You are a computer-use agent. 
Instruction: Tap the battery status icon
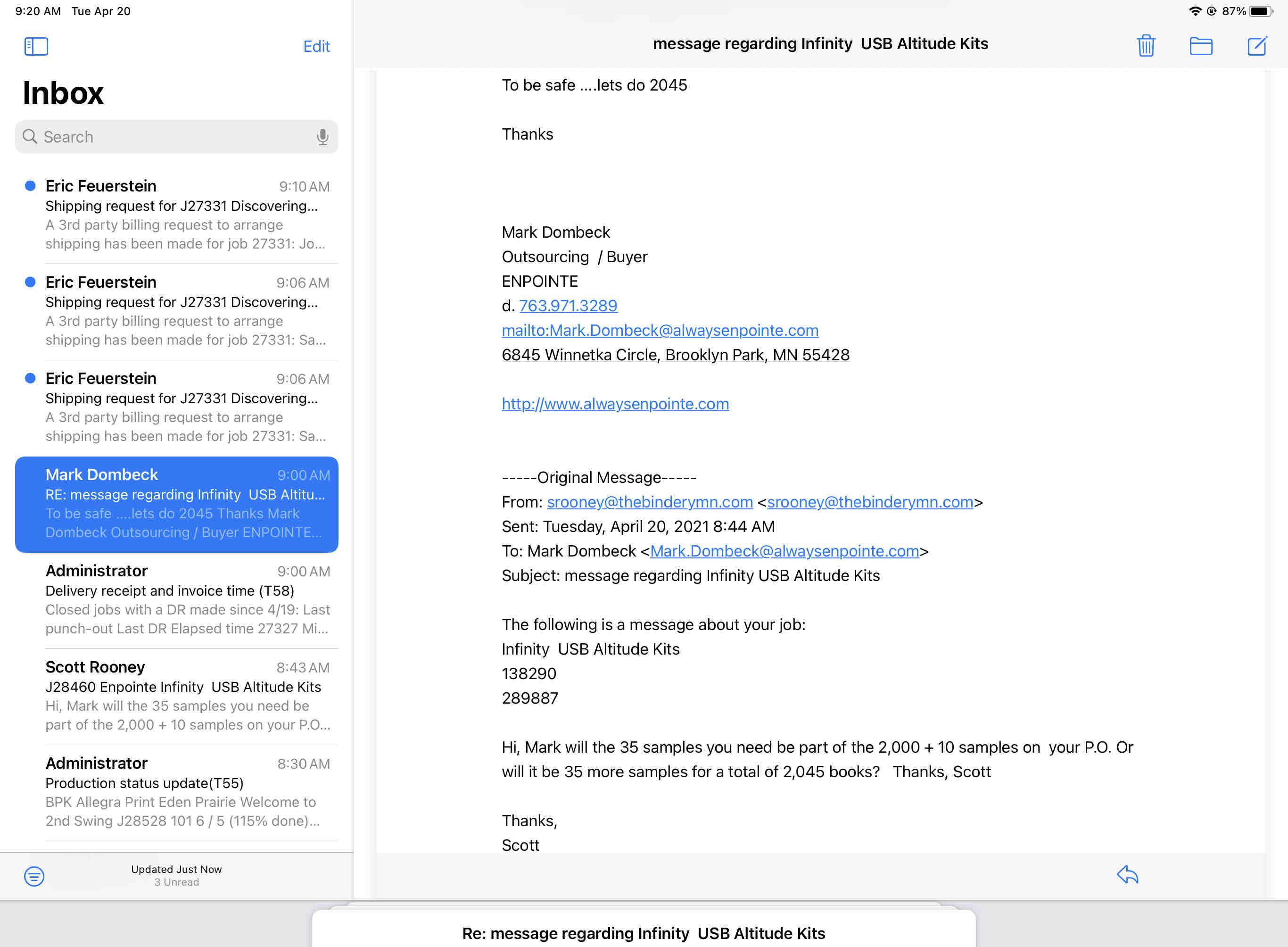pyautogui.click(x=1260, y=11)
